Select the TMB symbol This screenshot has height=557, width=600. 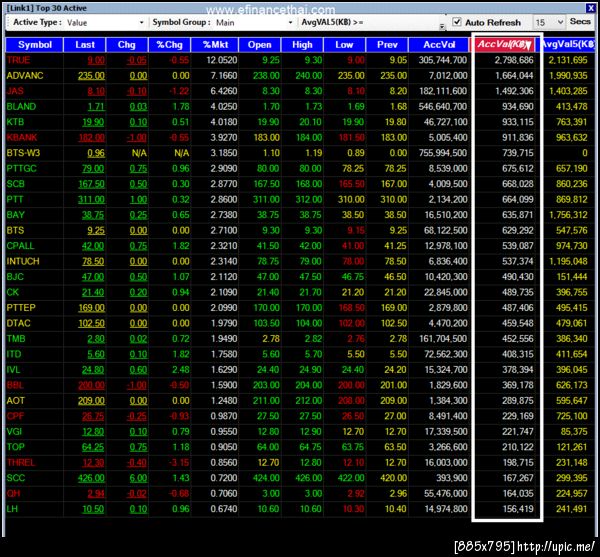pyautogui.click(x=16, y=339)
